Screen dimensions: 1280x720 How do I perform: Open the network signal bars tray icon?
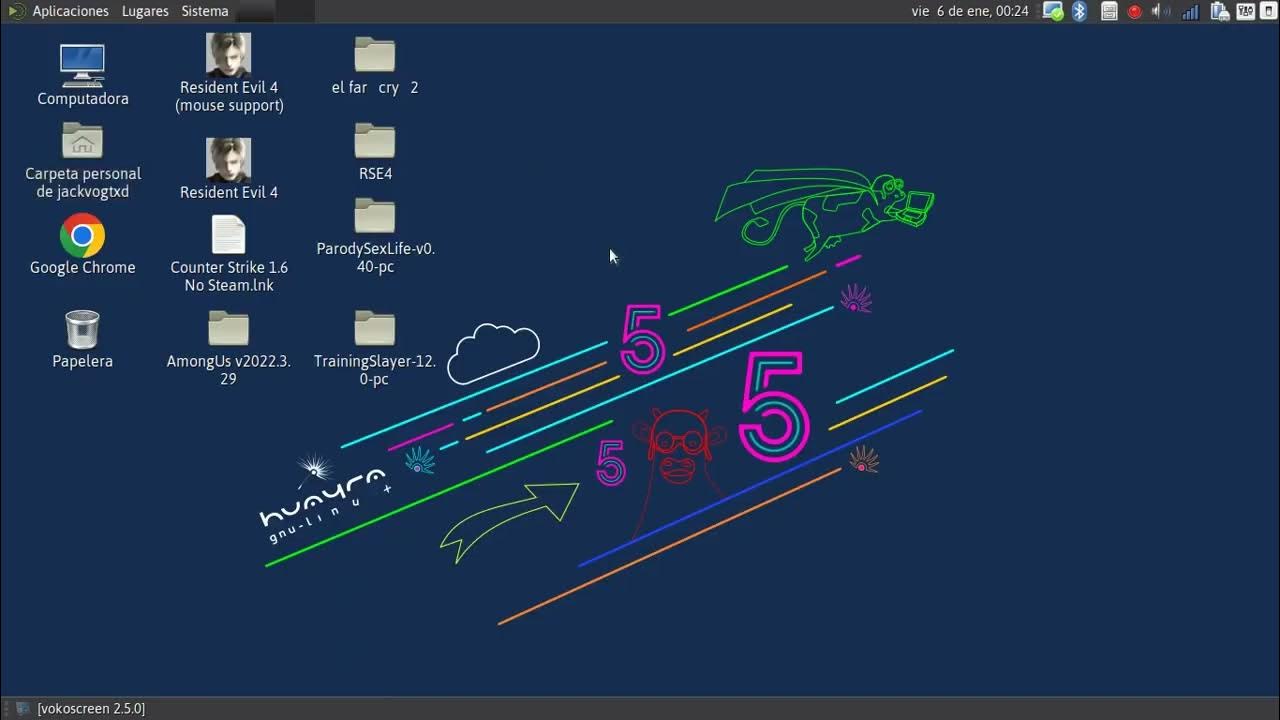click(x=1190, y=11)
